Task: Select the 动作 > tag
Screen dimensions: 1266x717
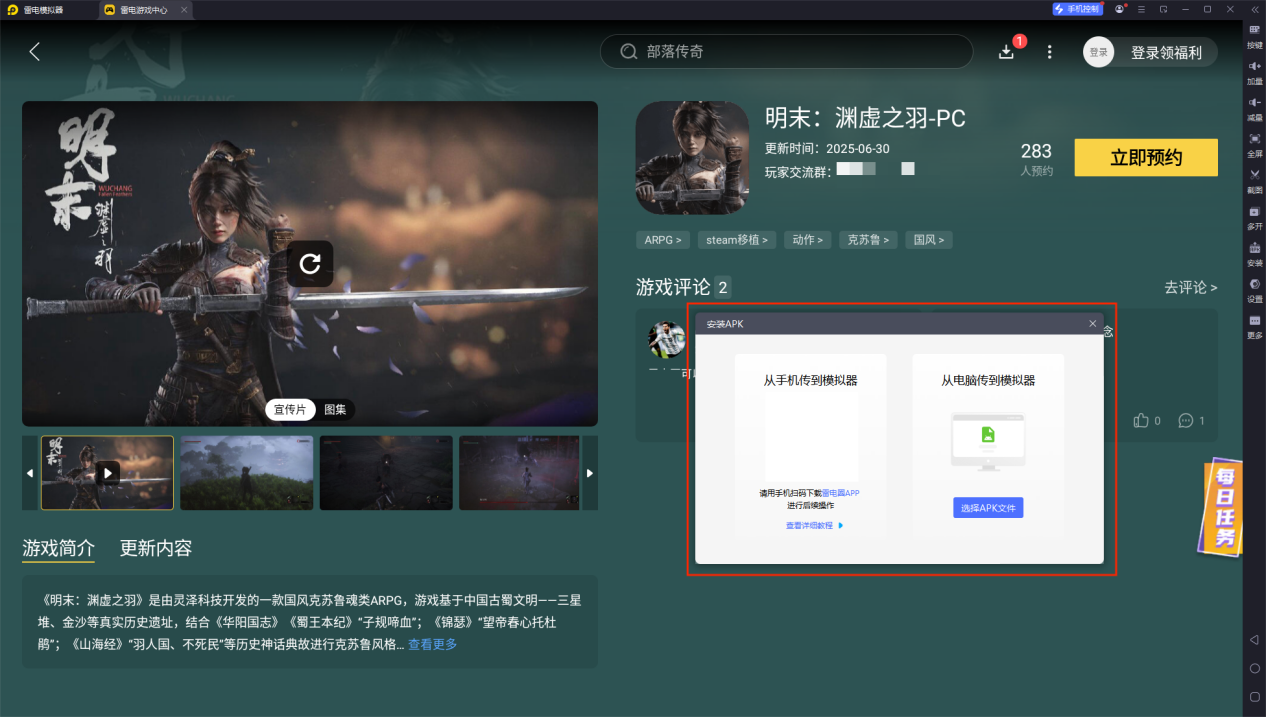Action: (808, 240)
